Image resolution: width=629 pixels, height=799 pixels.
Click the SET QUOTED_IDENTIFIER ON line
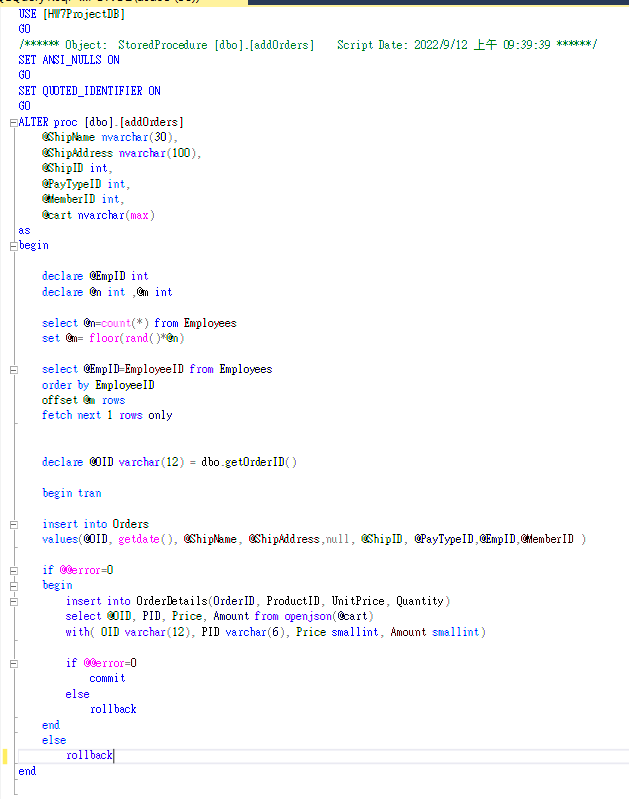pyautogui.click(x=89, y=91)
